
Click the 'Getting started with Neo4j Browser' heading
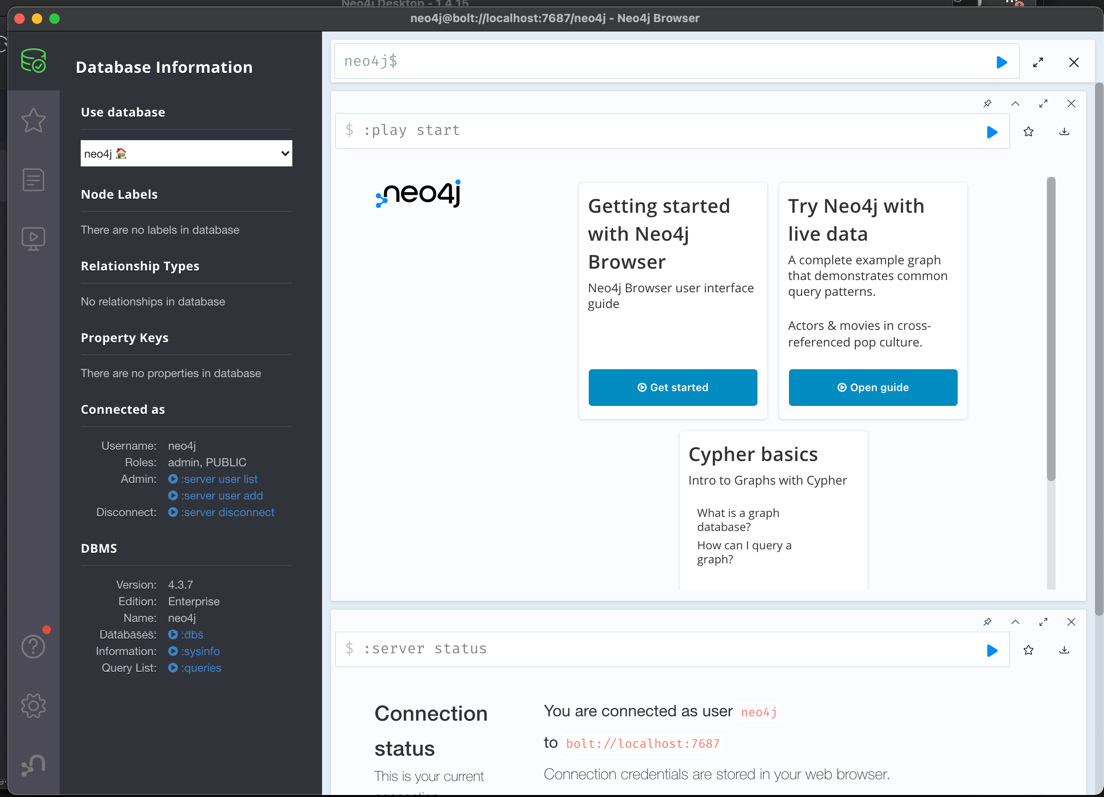click(x=660, y=234)
